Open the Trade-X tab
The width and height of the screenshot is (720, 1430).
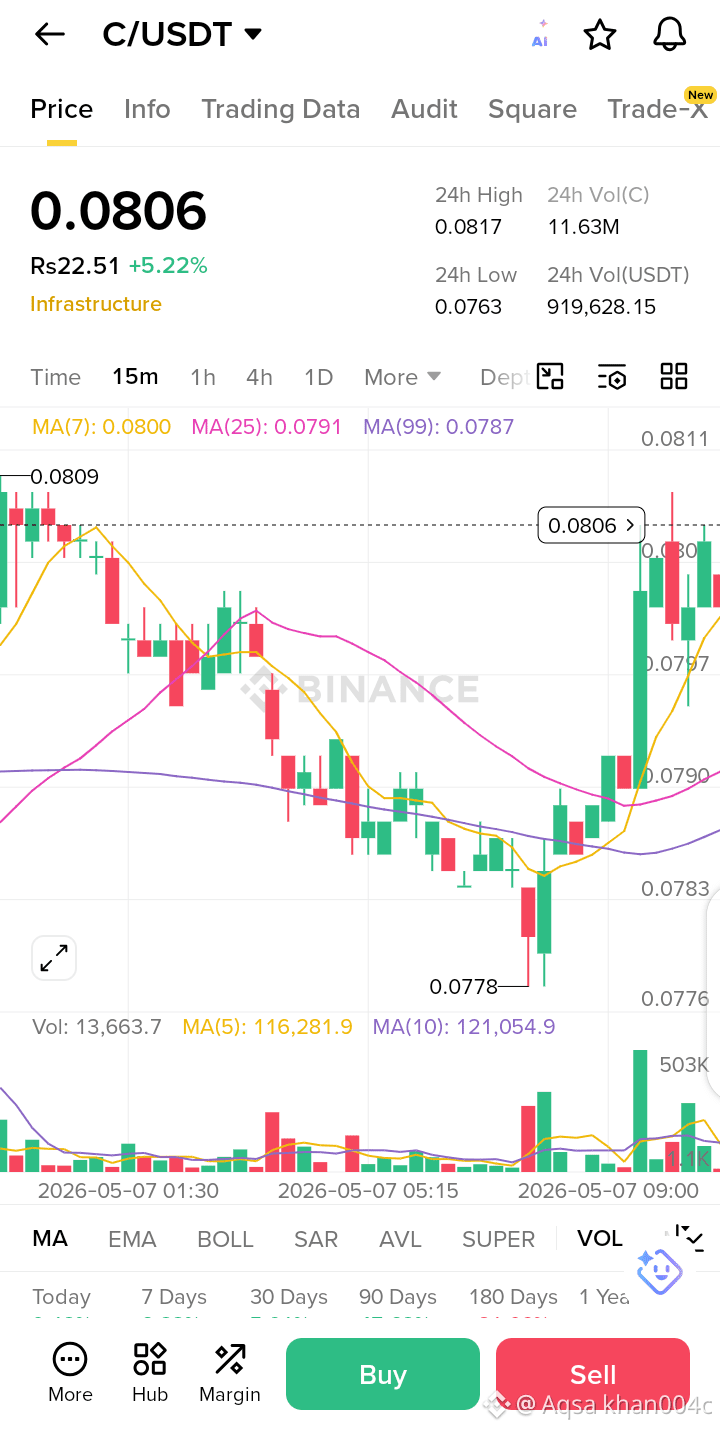click(x=658, y=109)
